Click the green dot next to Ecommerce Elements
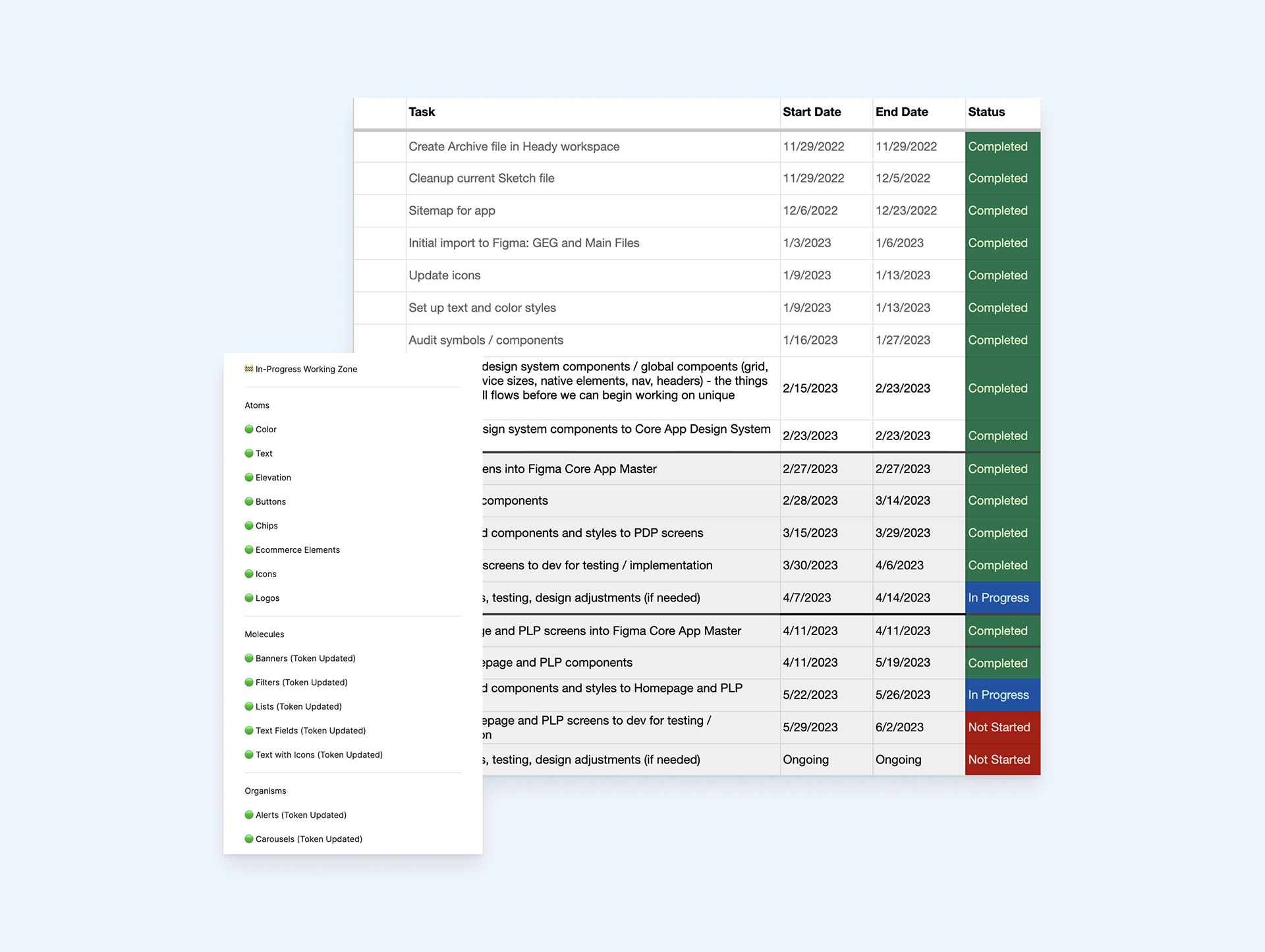This screenshot has height=952, width=1265. 249,549
